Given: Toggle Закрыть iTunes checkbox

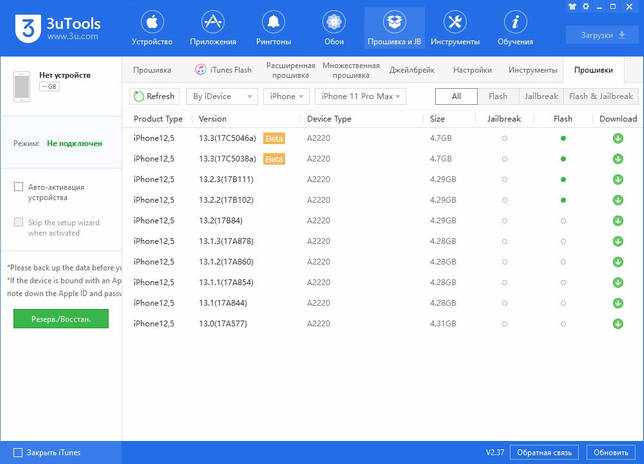Looking at the screenshot, I should click(x=18, y=453).
